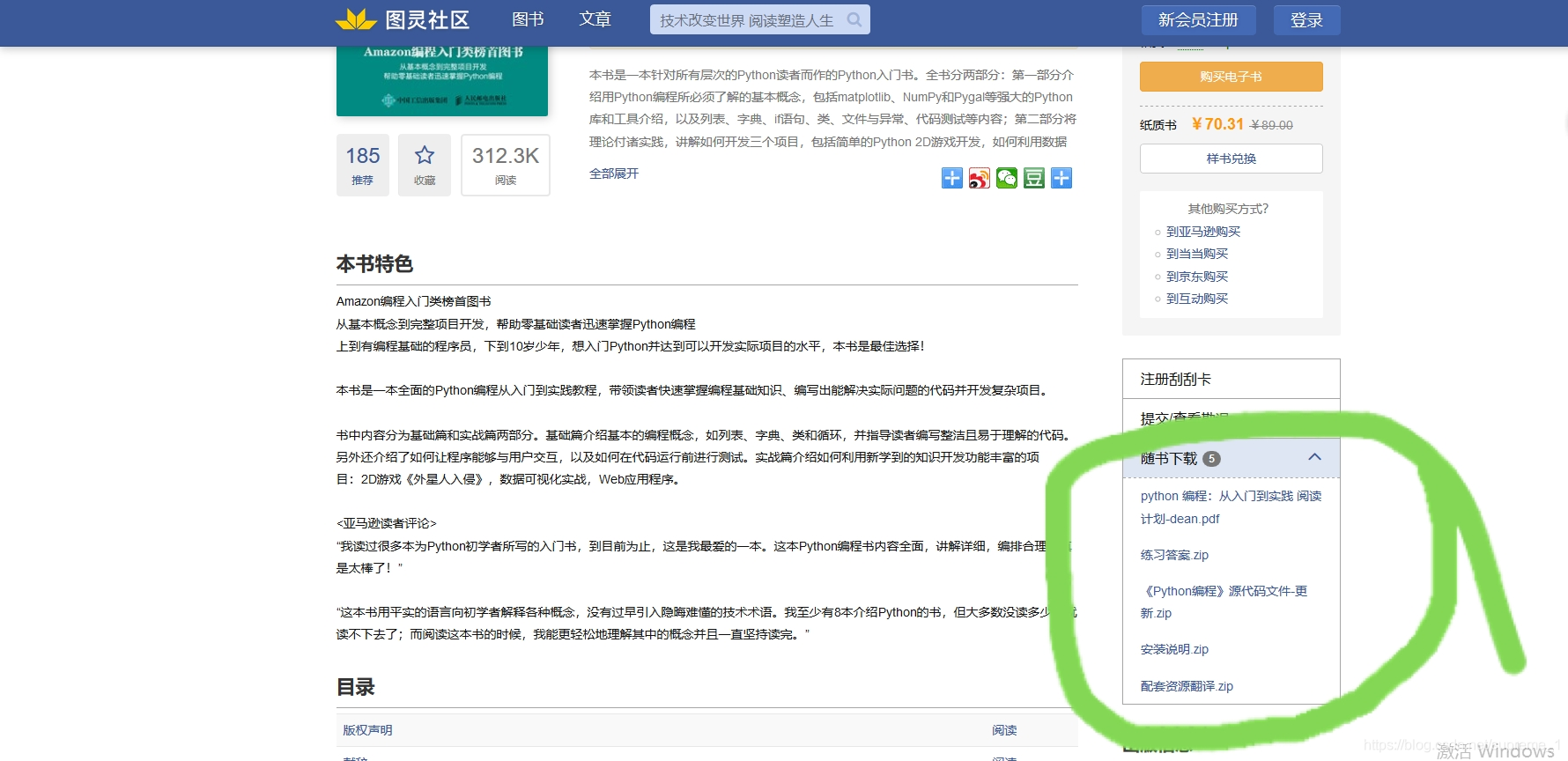Download 安装说明.zip
Screen dimensions: 1568x761
point(1174,649)
